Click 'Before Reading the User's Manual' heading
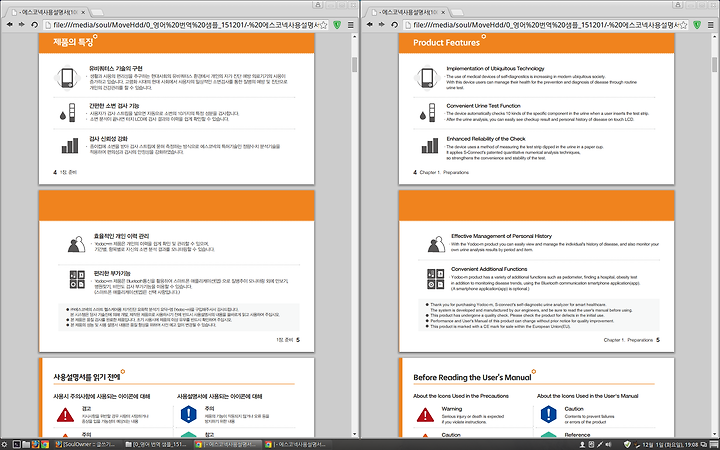 (x=472, y=377)
